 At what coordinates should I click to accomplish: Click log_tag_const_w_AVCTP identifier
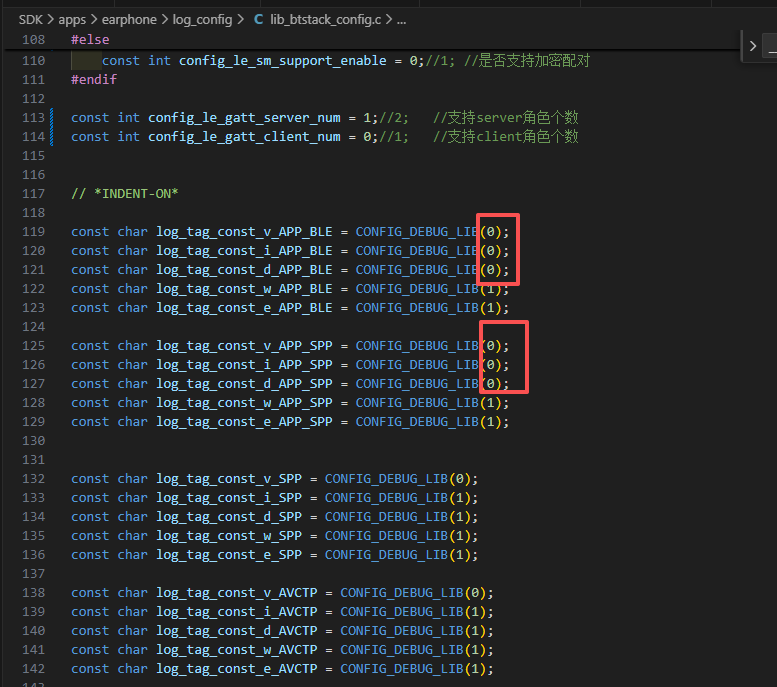pyautogui.click(x=237, y=650)
